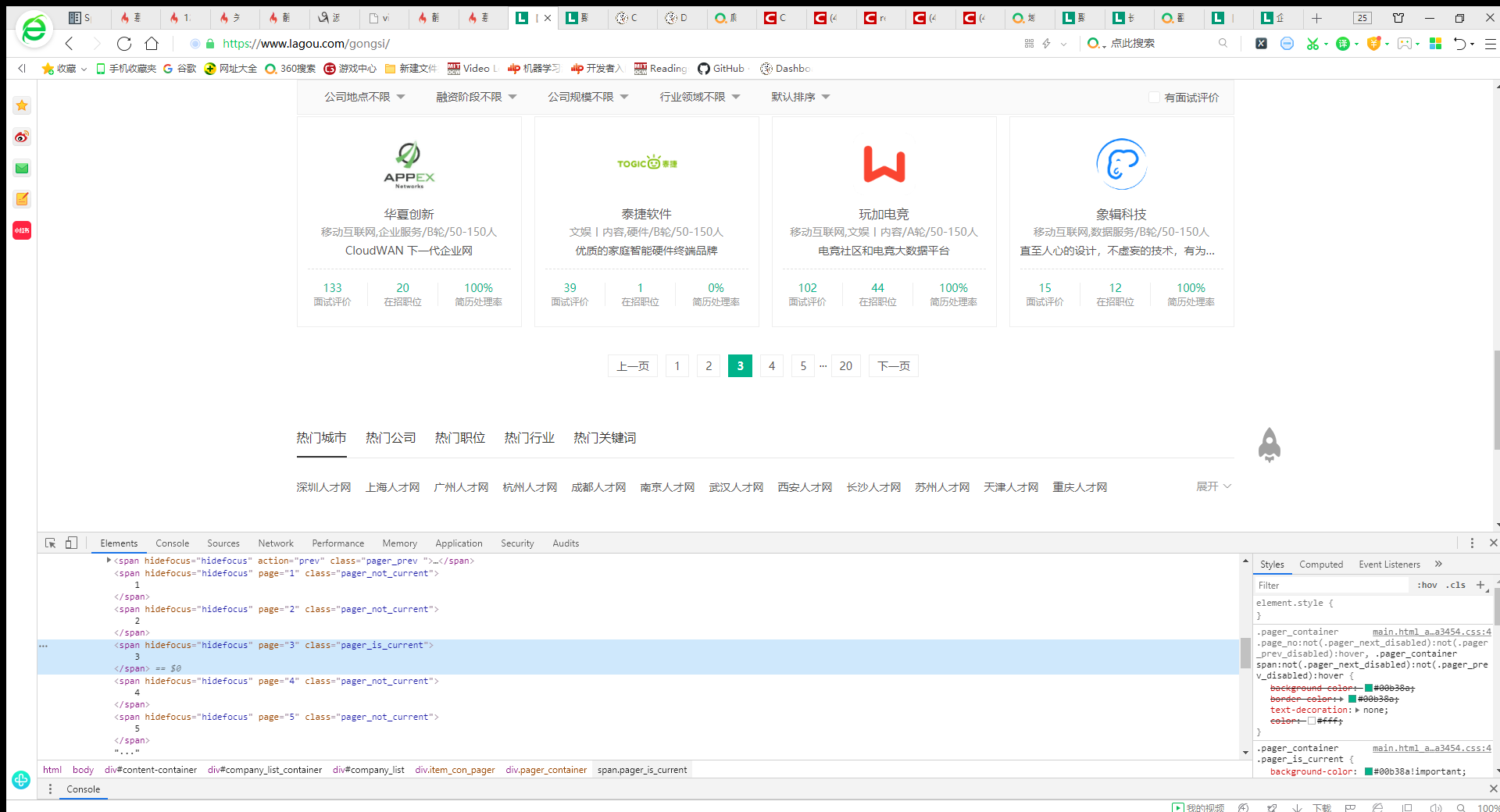Image resolution: width=1500 pixels, height=812 pixels.
Task: Open Weibo icon in left sidebar
Action: pyautogui.click(x=22, y=137)
